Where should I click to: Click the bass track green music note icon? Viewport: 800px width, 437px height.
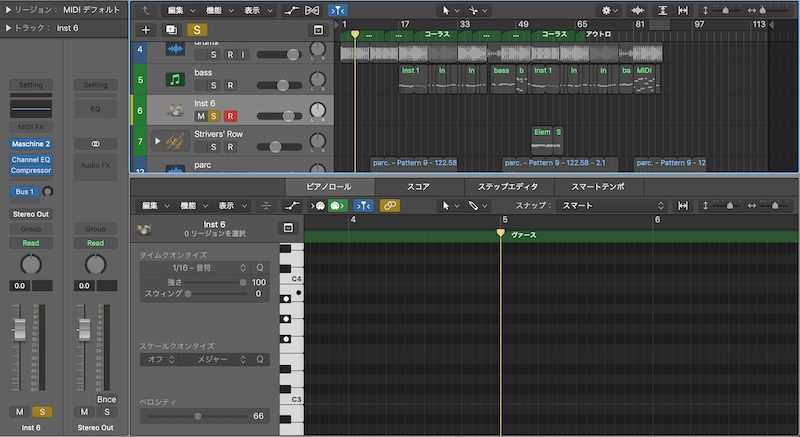tap(175, 80)
